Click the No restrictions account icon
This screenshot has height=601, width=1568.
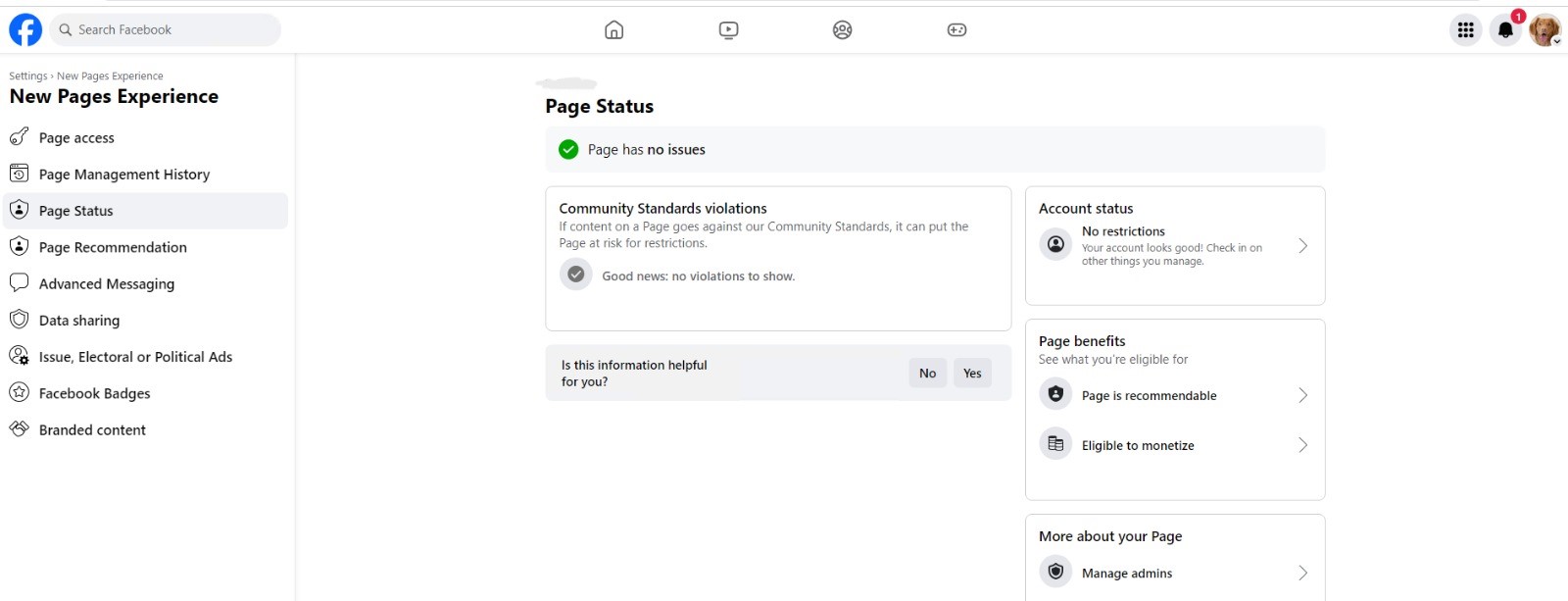[x=1055, y=244]
